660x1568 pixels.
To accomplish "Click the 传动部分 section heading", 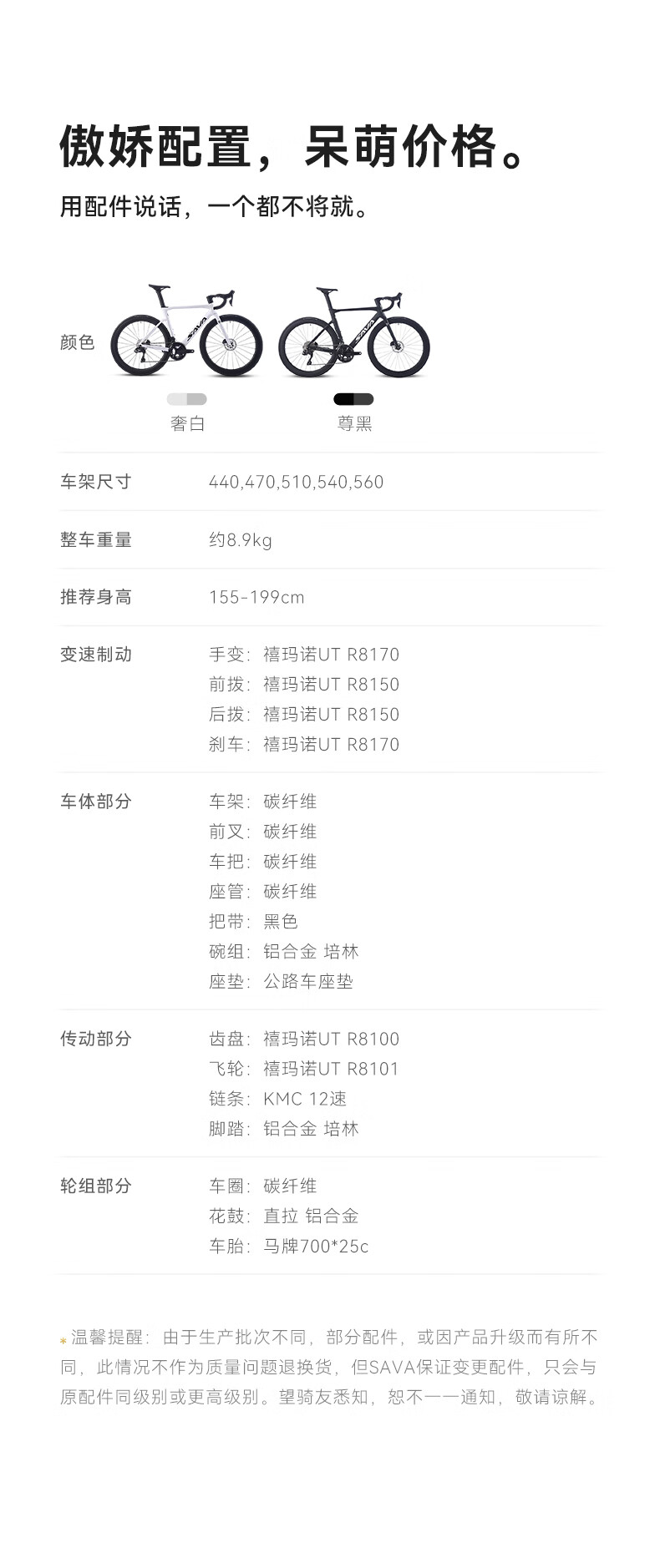I will (x=95, y=1039).
